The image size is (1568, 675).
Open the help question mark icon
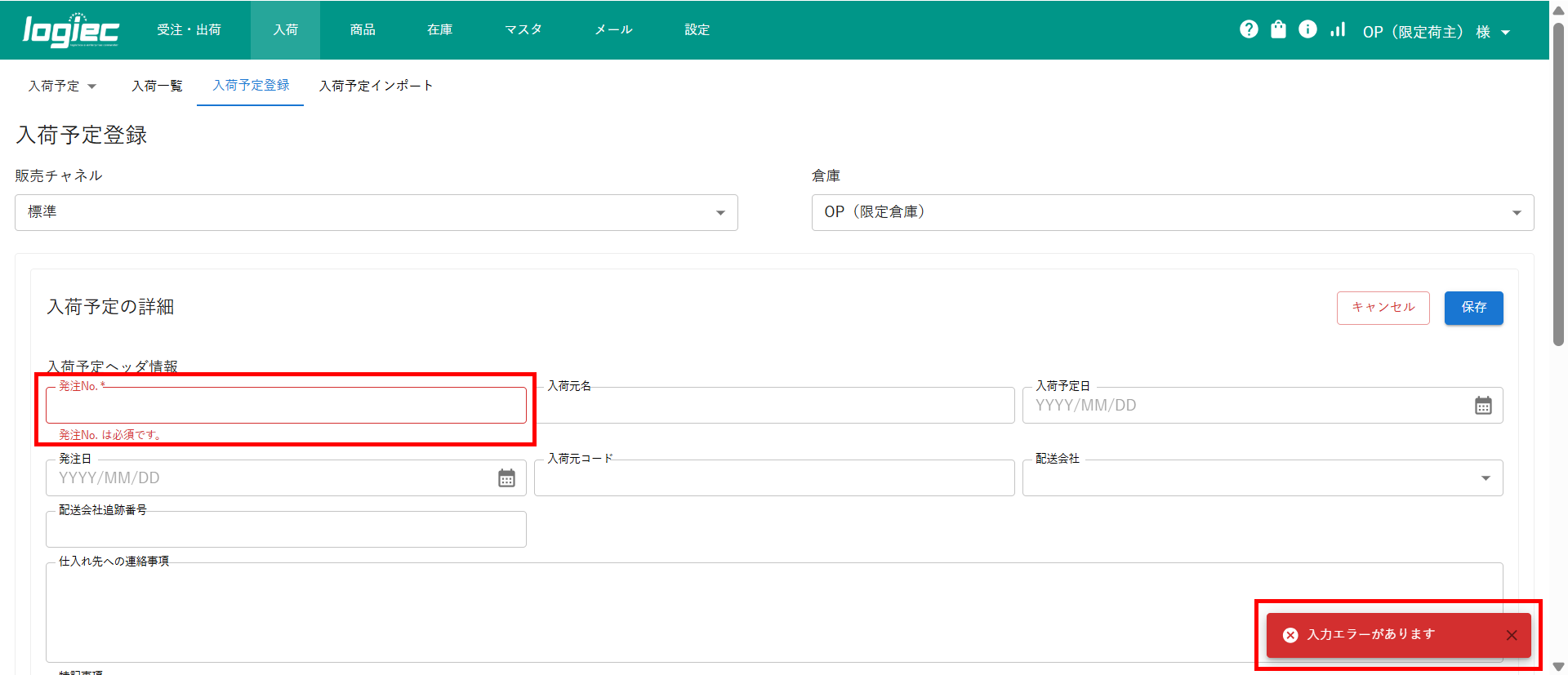tap(1249, 29)
